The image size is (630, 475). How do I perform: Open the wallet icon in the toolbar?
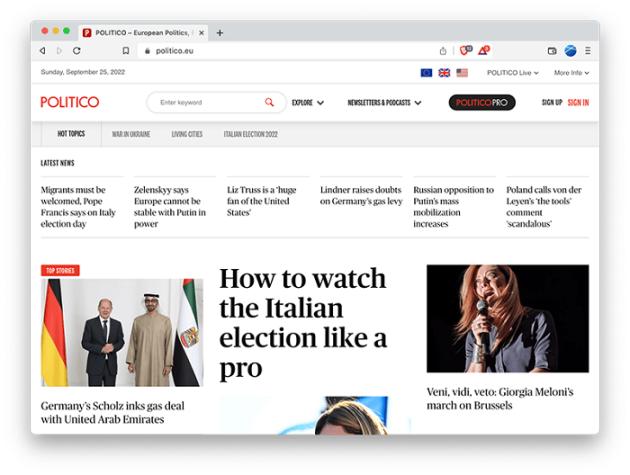tap(552, 51)
